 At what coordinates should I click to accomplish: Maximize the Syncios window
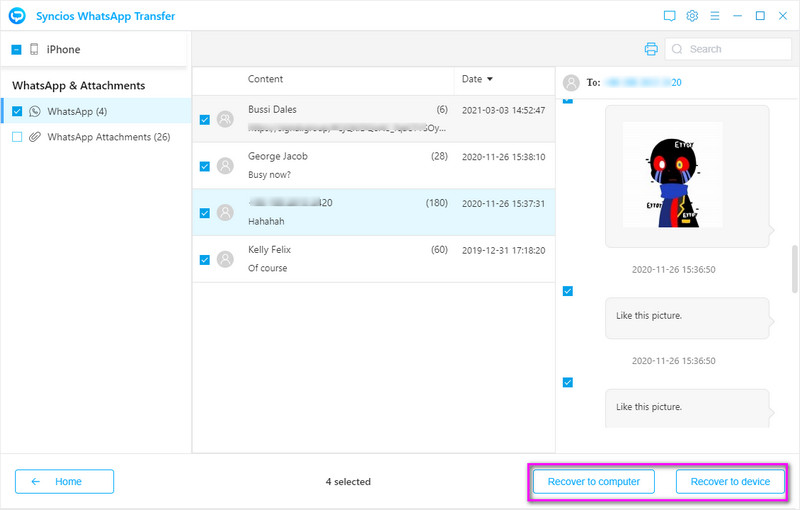click(x=760, y=16)
